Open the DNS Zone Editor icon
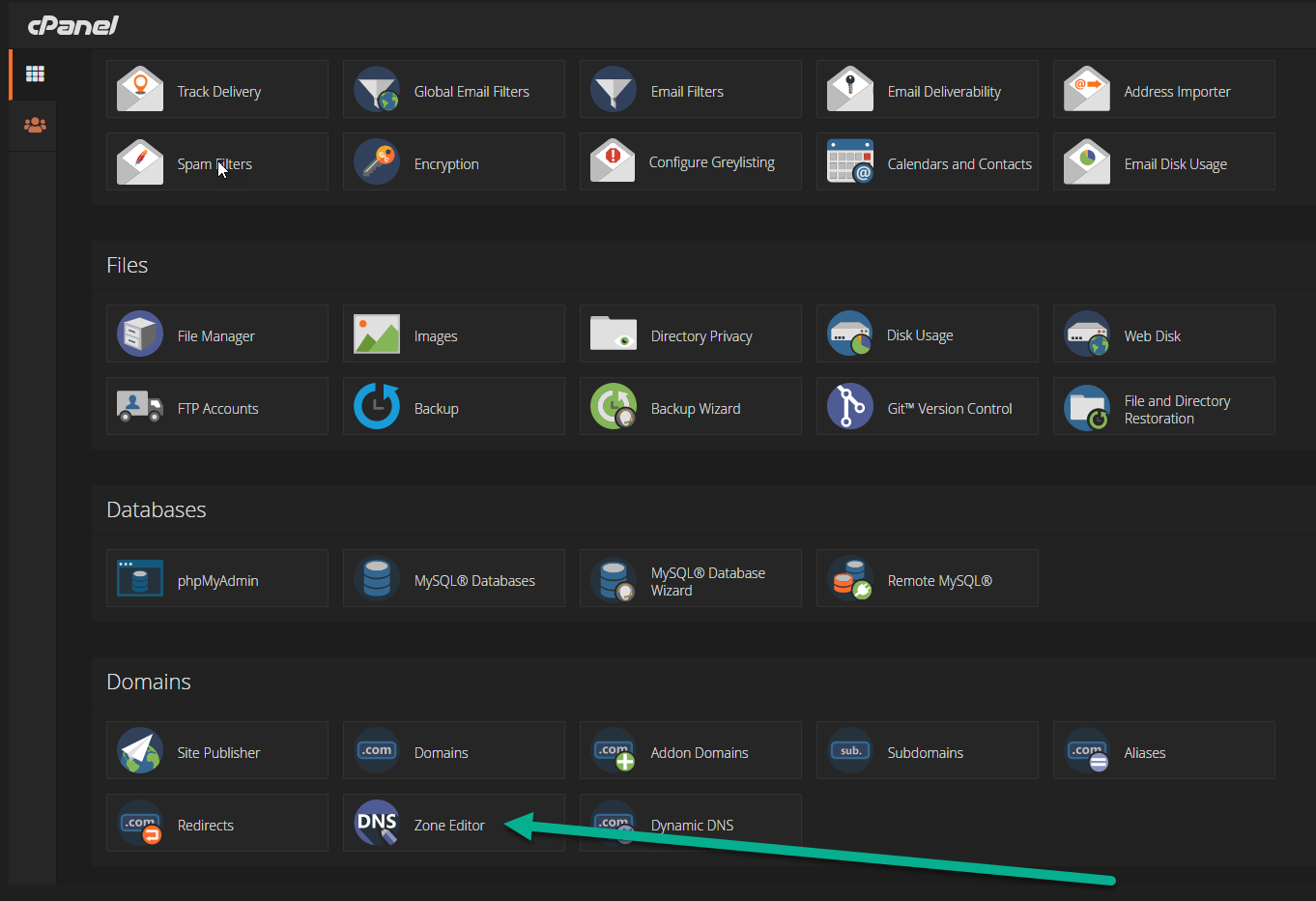 point(377,823)
